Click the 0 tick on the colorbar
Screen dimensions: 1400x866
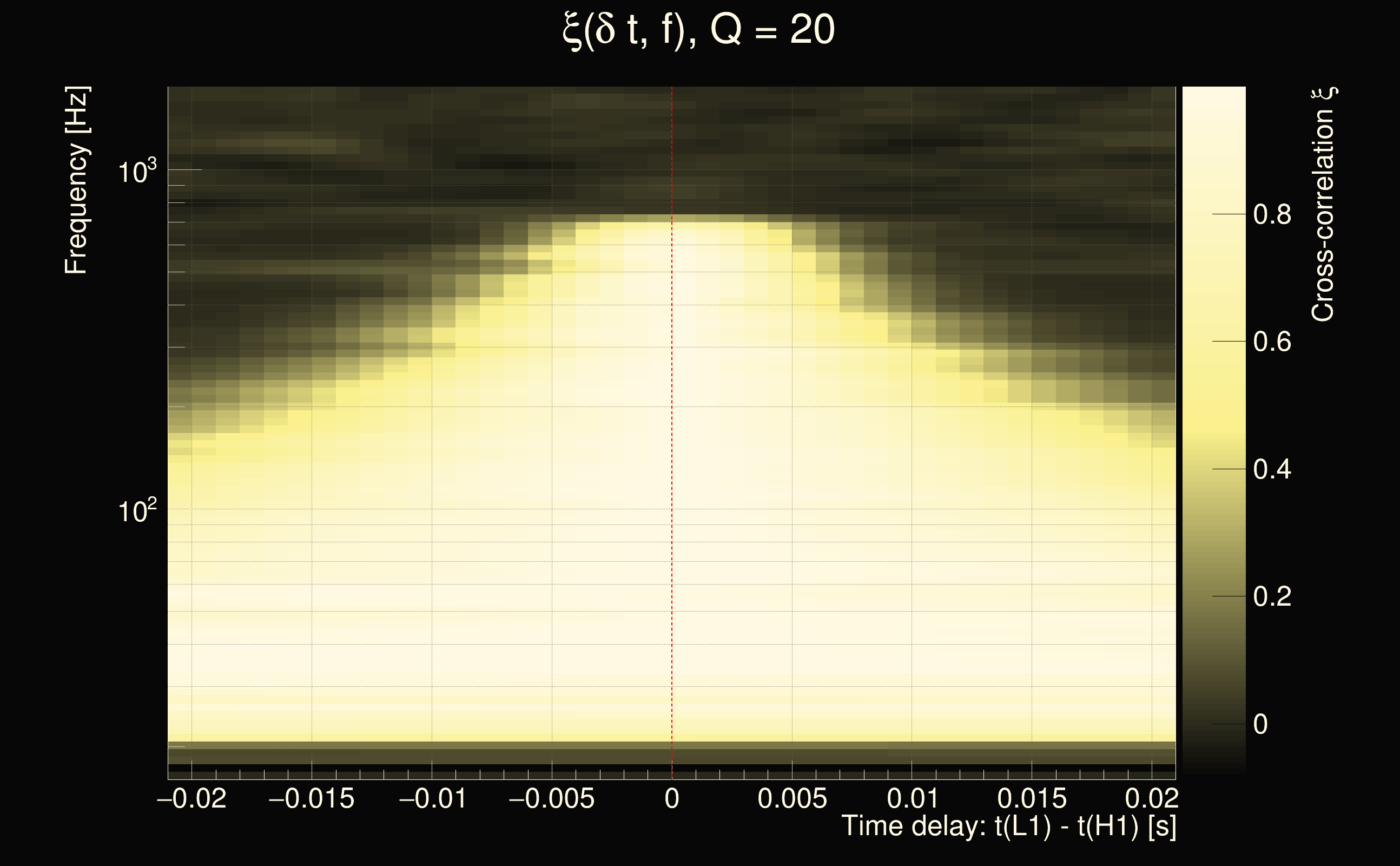pyautogui.click(x=1260, y=725)
